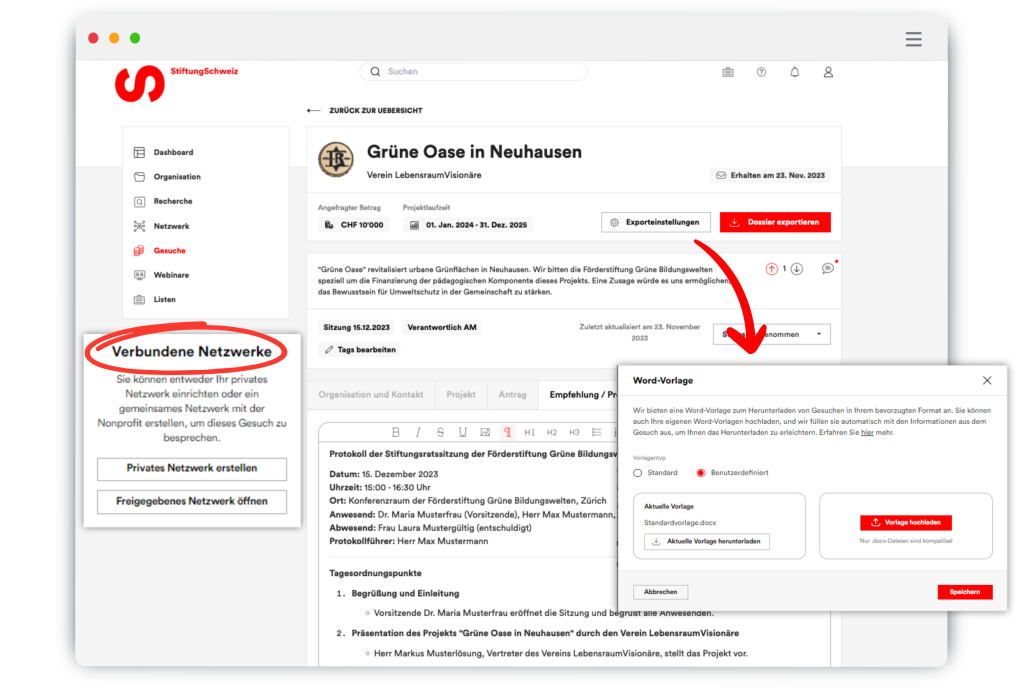The width and height of the screenshot is (1024, 691).
Task: Close the Word-Vorlage dialog
Action: coord(987,381)
